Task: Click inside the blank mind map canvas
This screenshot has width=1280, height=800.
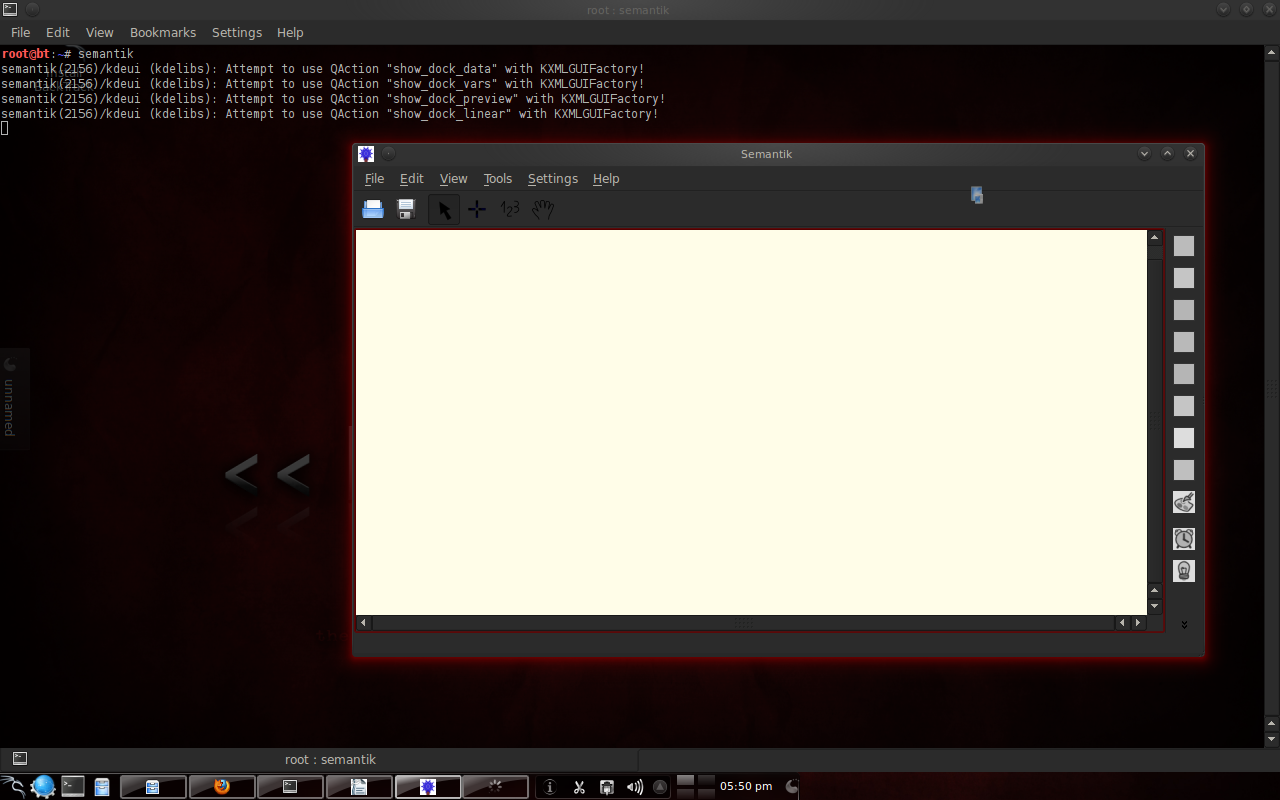Action: 751,422
